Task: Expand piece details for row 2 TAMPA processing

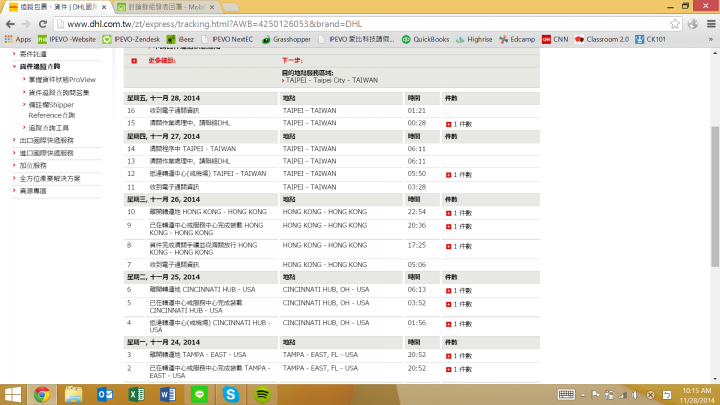Action: pyautogui.click(x=449, y=370)
